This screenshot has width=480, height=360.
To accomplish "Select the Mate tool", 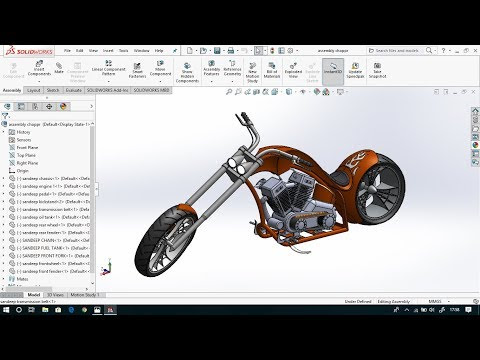I will tap(59, 68).
